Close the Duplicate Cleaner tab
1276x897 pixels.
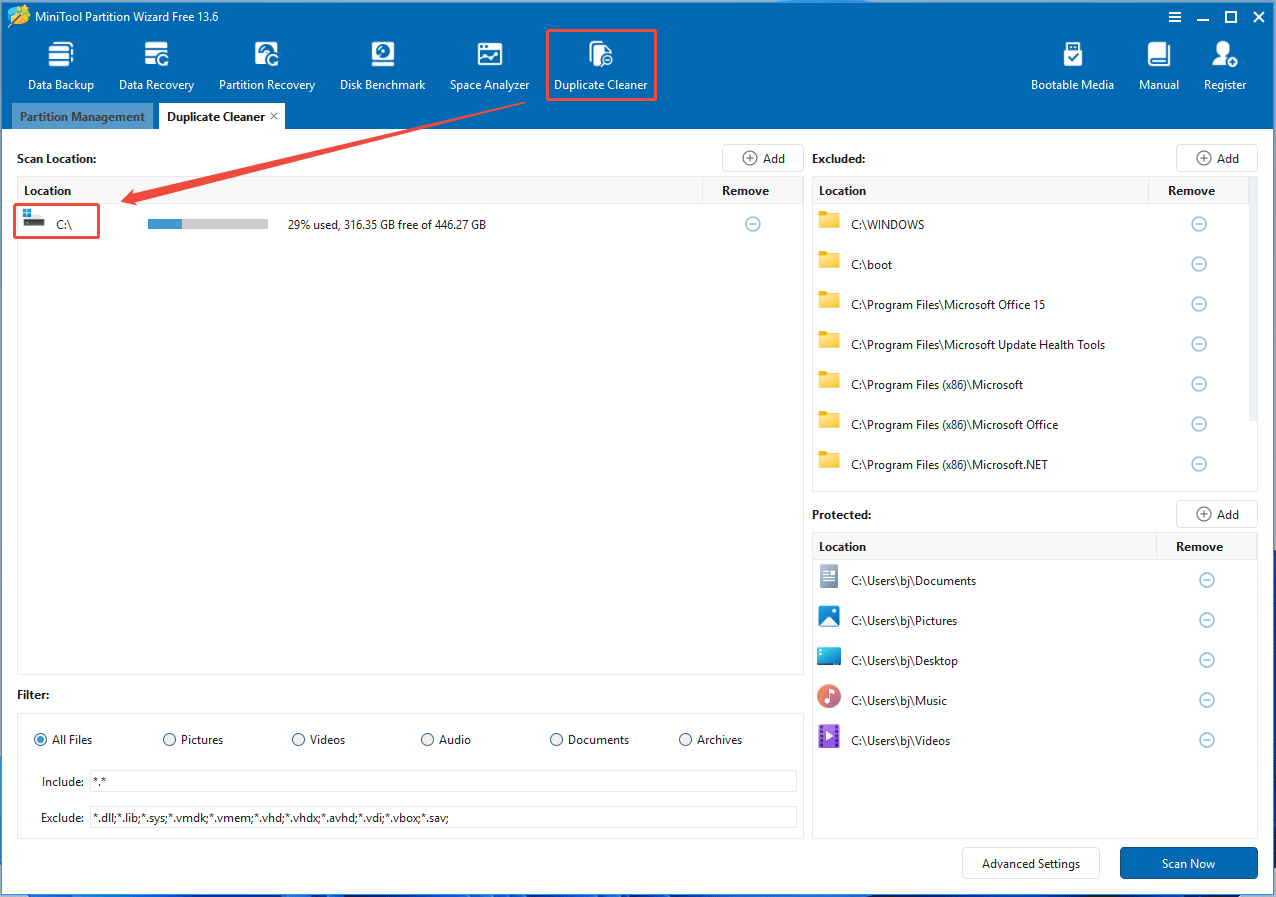click(273, 115)
